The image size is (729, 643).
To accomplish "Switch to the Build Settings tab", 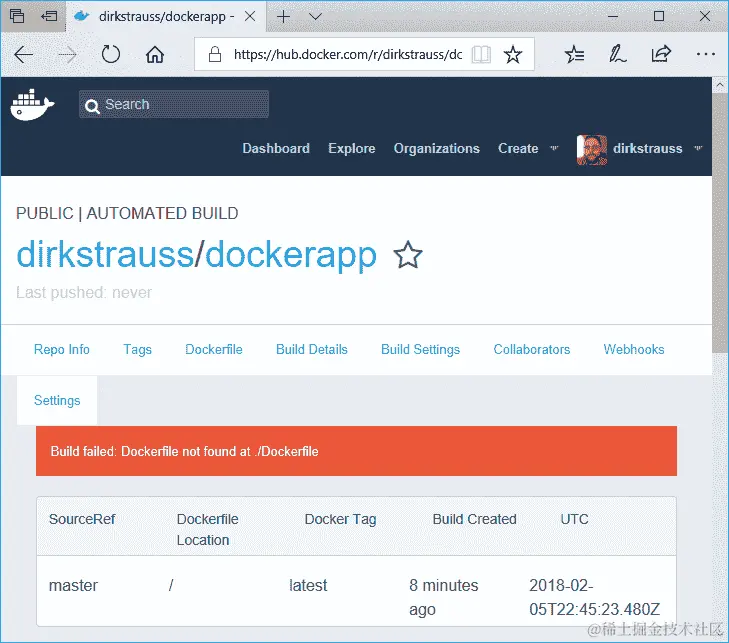I will 420,349.
